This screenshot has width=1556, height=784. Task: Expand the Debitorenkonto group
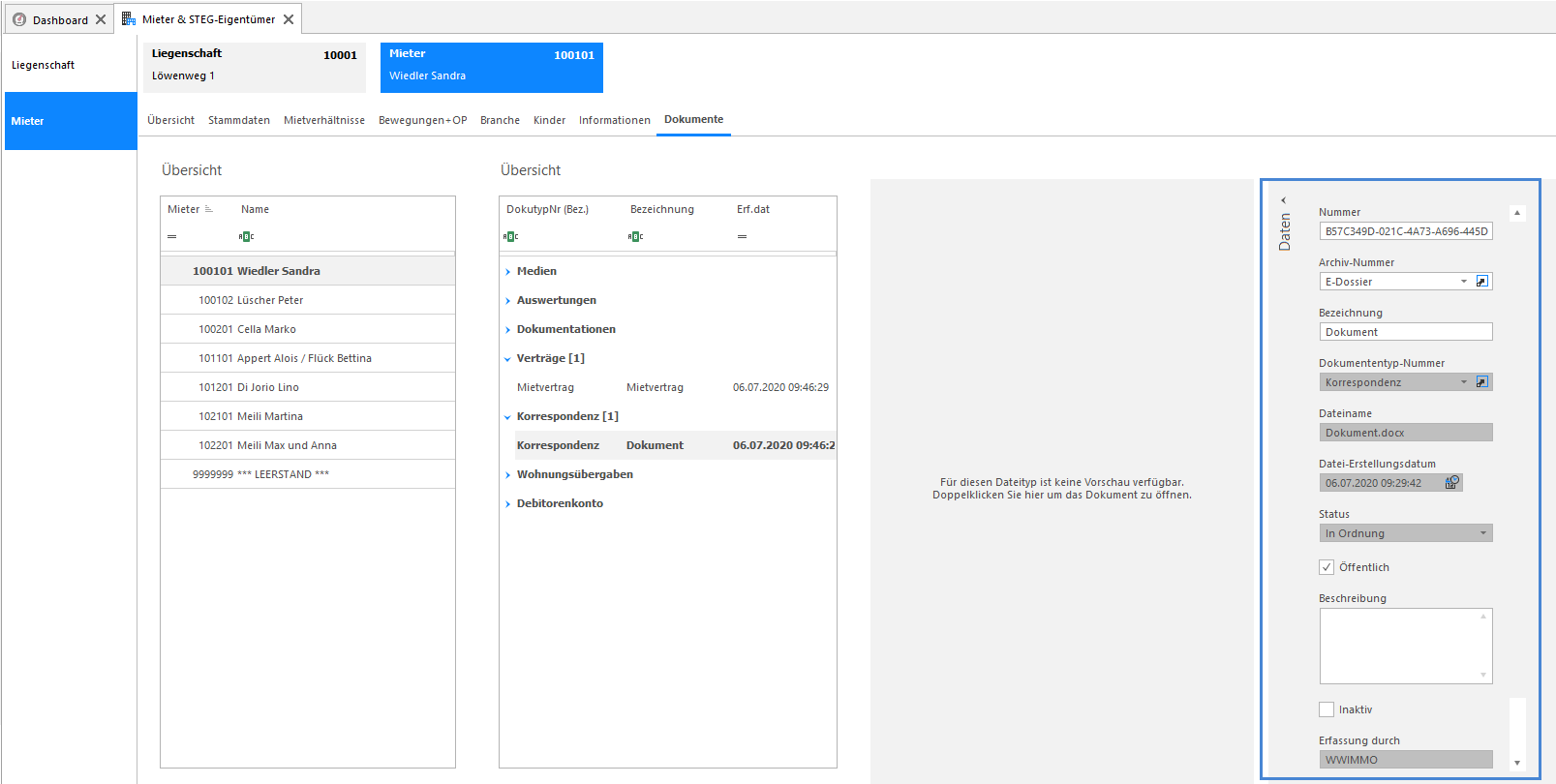(x=507, y=504)
